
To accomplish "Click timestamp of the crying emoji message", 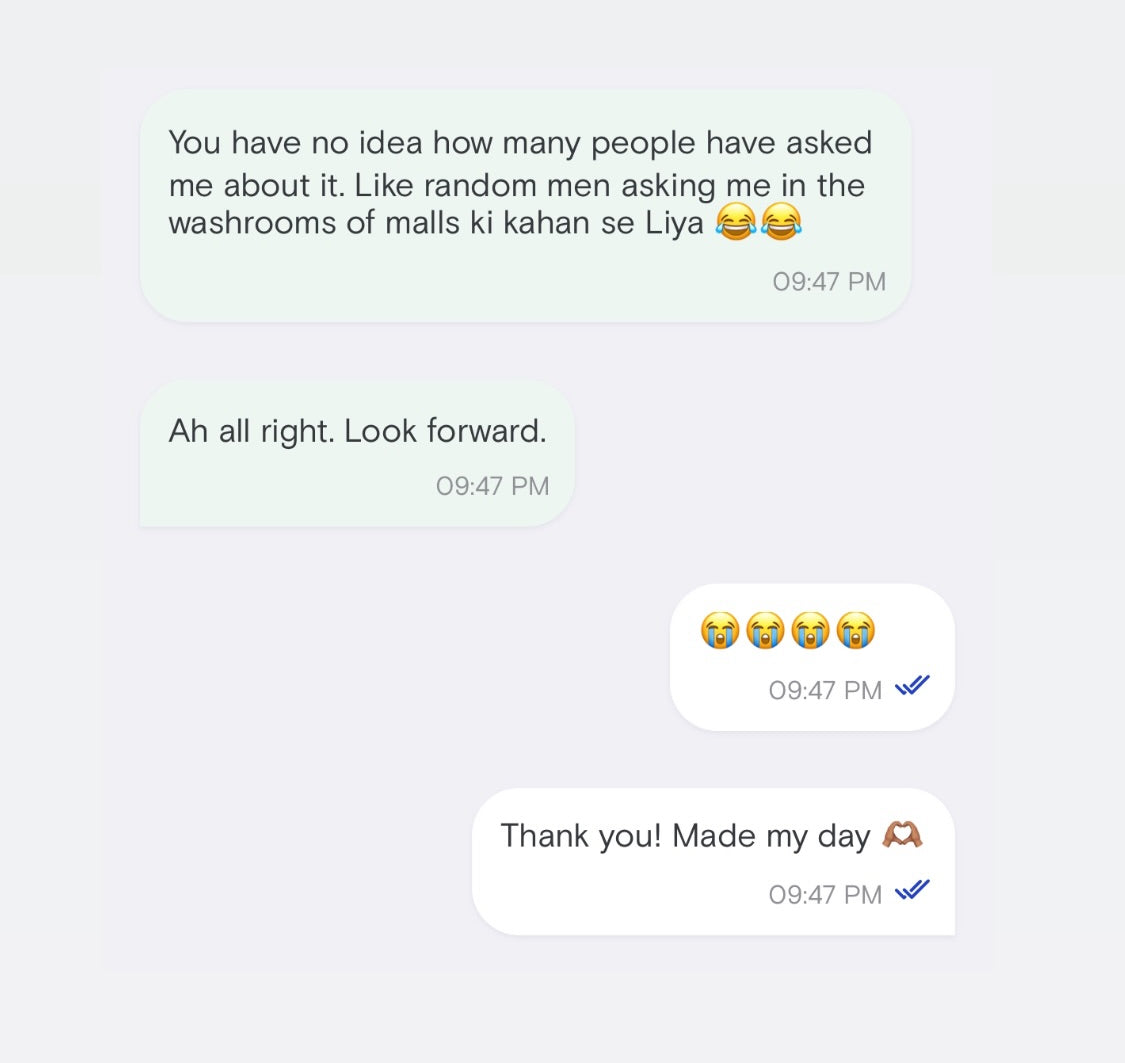I will [825, 690].
